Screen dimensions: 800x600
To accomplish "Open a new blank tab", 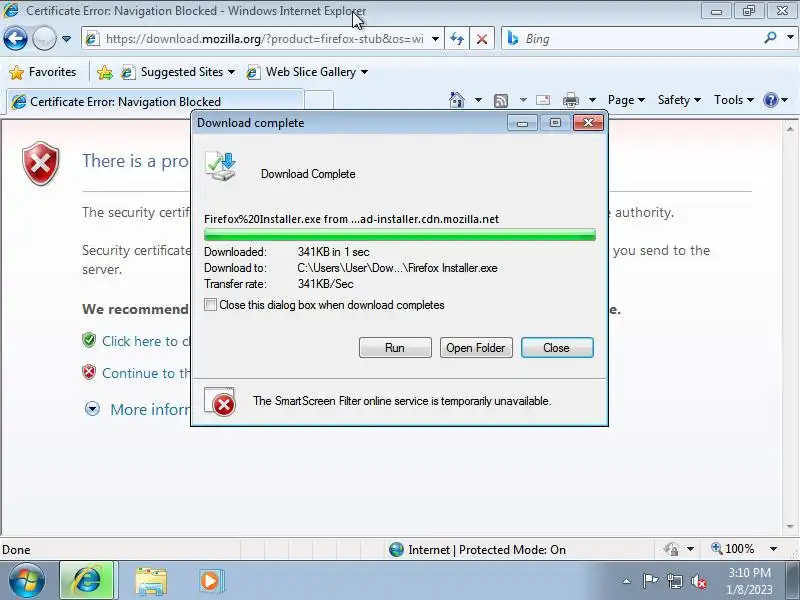I will pos(319,101).
